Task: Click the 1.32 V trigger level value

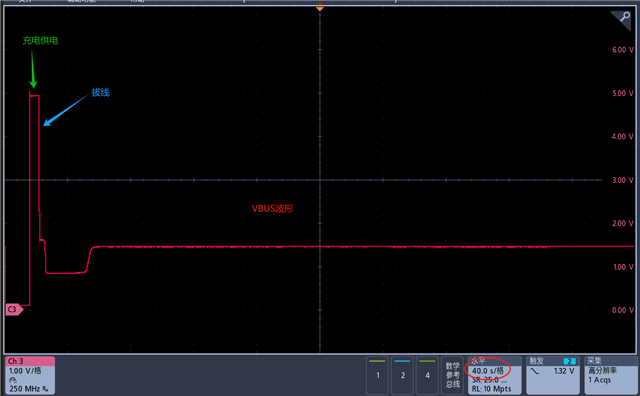Action: pyautogui.click(x=564, y=371)
